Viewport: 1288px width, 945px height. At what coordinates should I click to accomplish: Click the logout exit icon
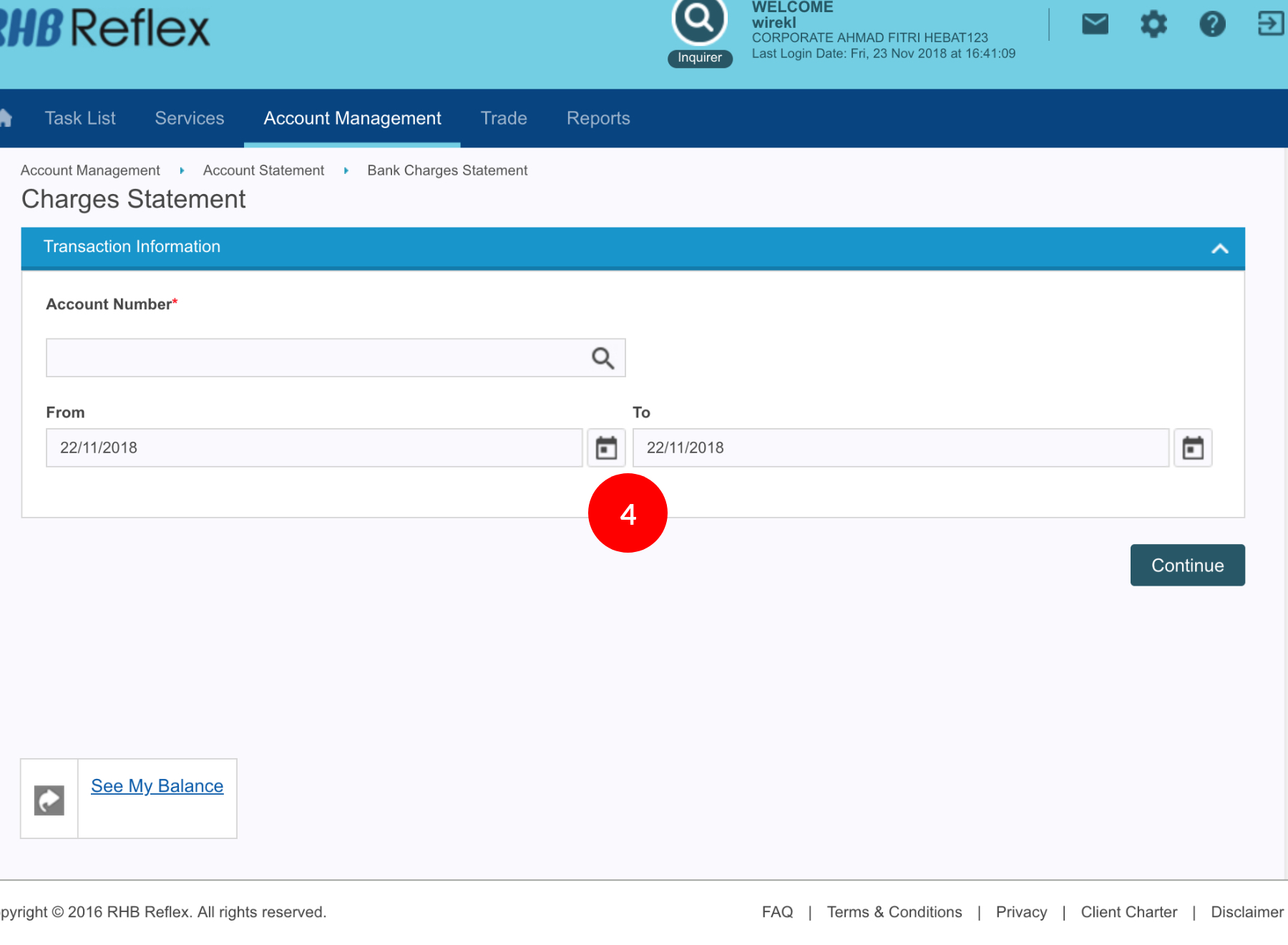1270,24
